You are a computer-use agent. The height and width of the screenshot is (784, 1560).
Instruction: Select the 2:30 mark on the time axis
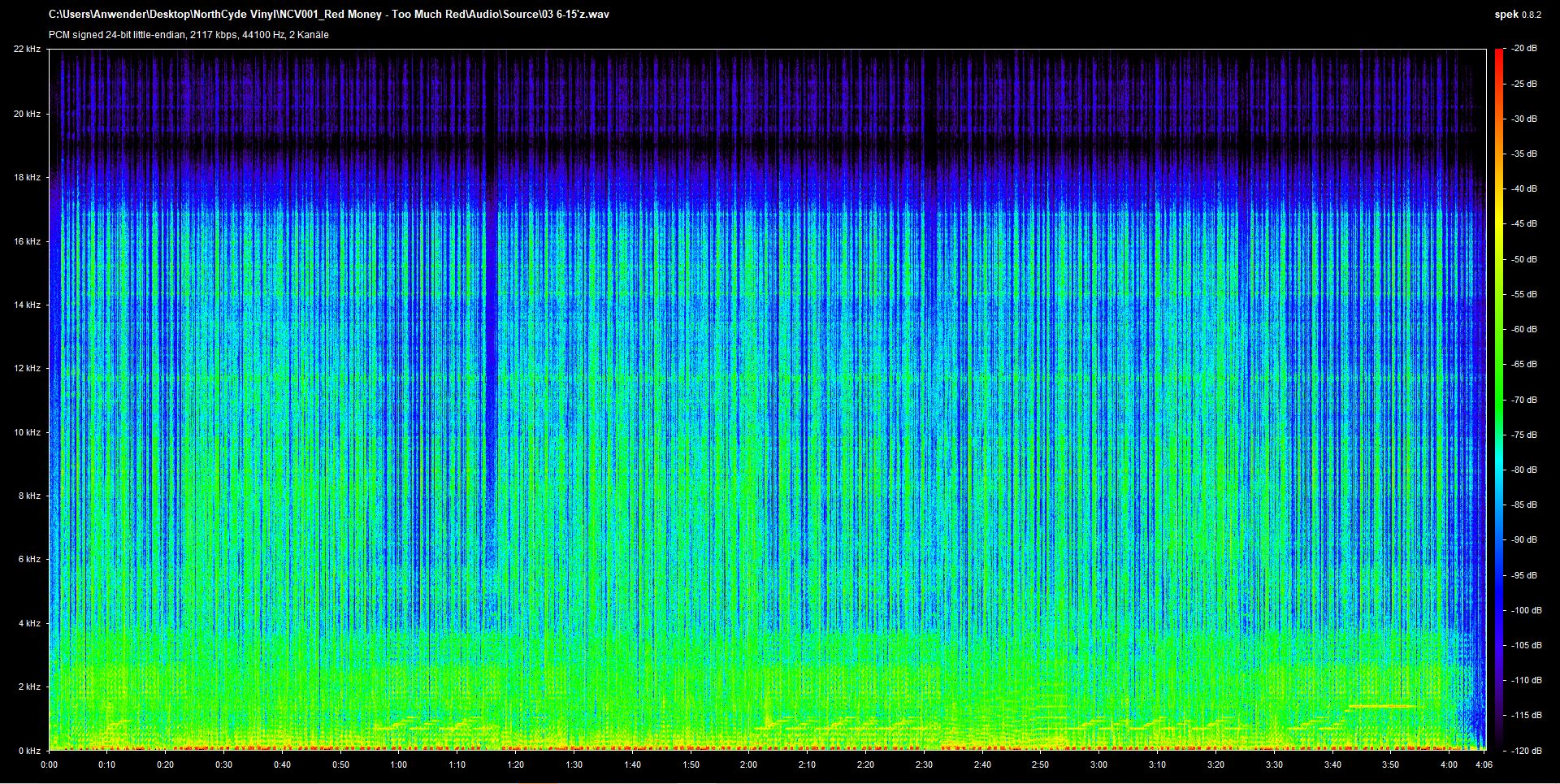click(x=924, y=765)
